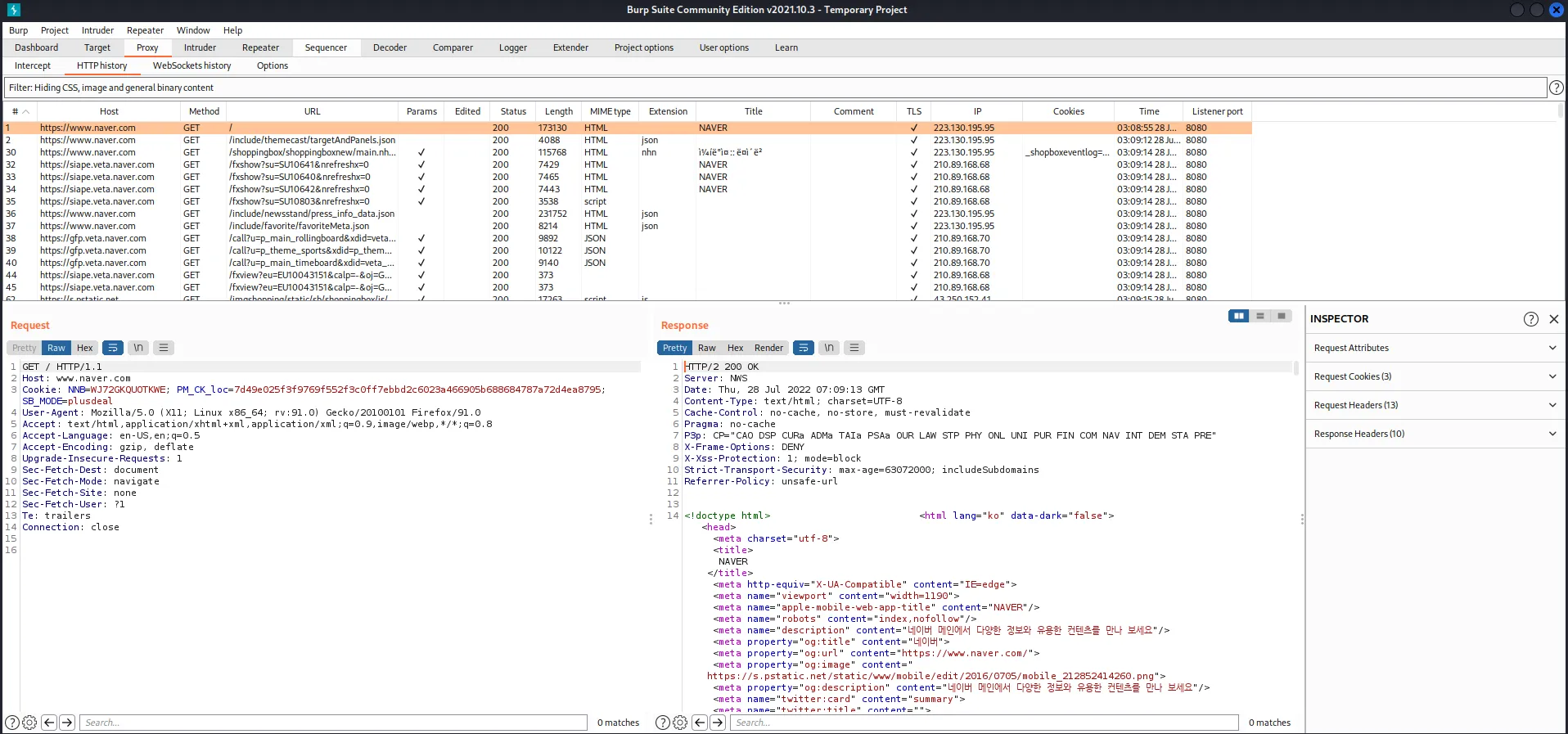Viewport: 1568px width, 734px height.
Task: Sort the history table by Host column
Action: point(109,111)
